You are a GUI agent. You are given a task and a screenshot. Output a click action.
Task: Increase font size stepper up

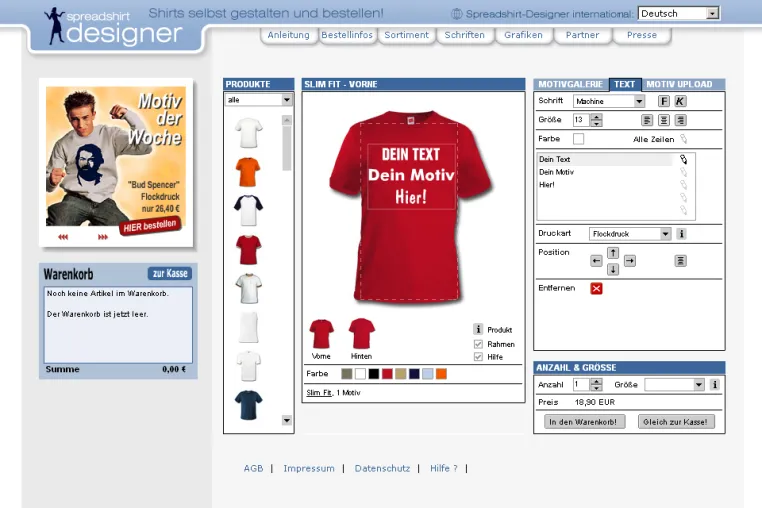point(597,117)
